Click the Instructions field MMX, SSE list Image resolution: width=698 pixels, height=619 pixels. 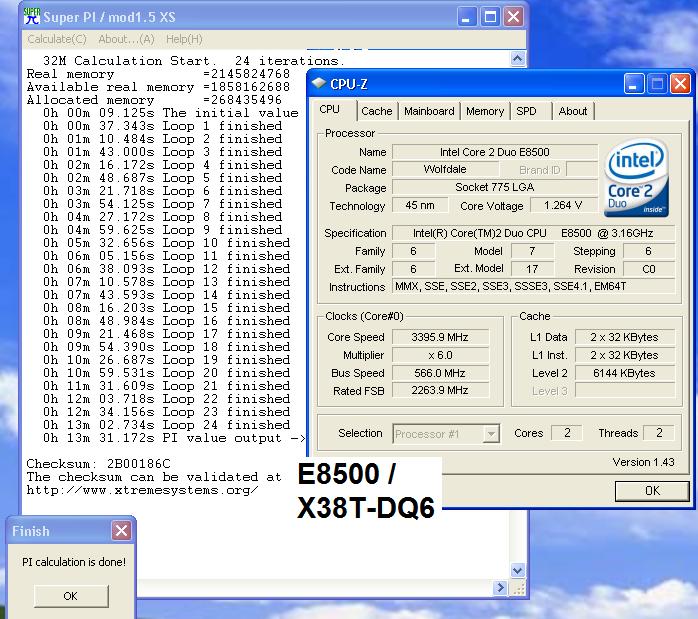533,287
